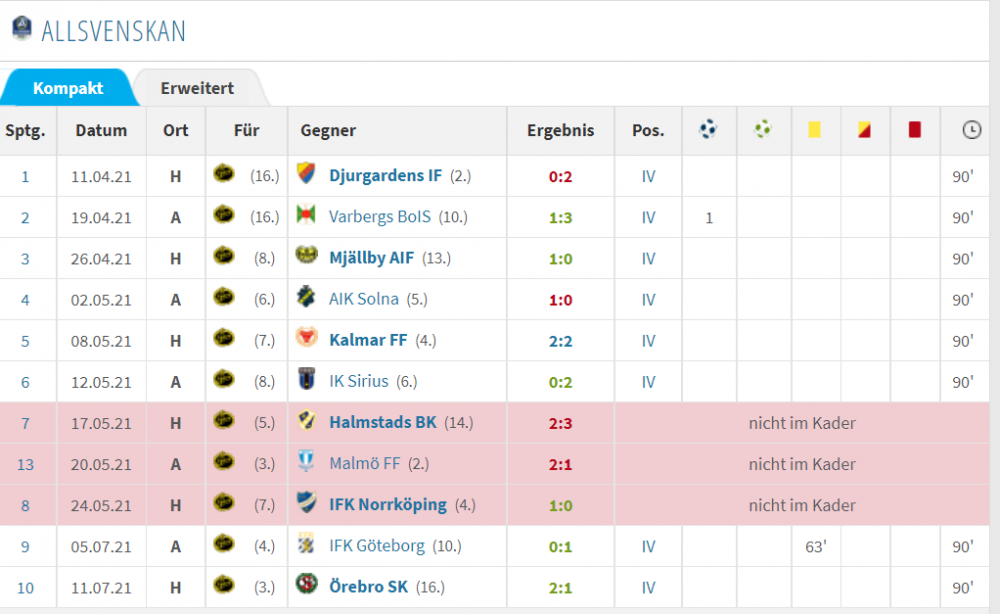
Task: Click the Allsvenskan league logo icon
Action: click(x=21, y=28)
